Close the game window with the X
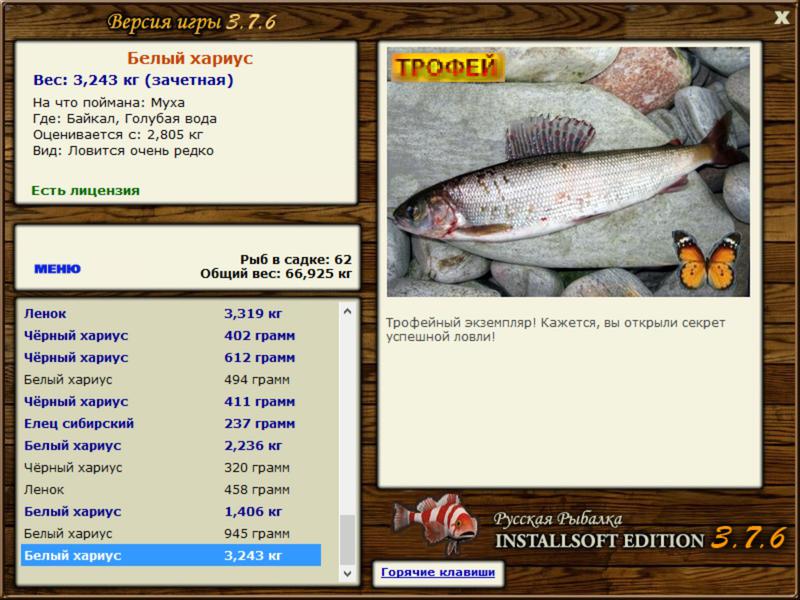 (781, 18)
